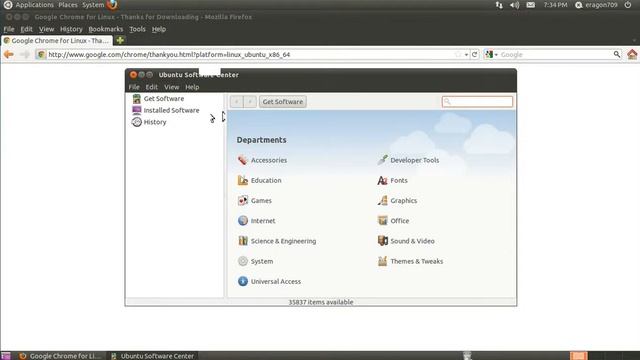Open a new Firefox tab with plus icon
Screen dimensions: 640x360
[x=120, y=40]
